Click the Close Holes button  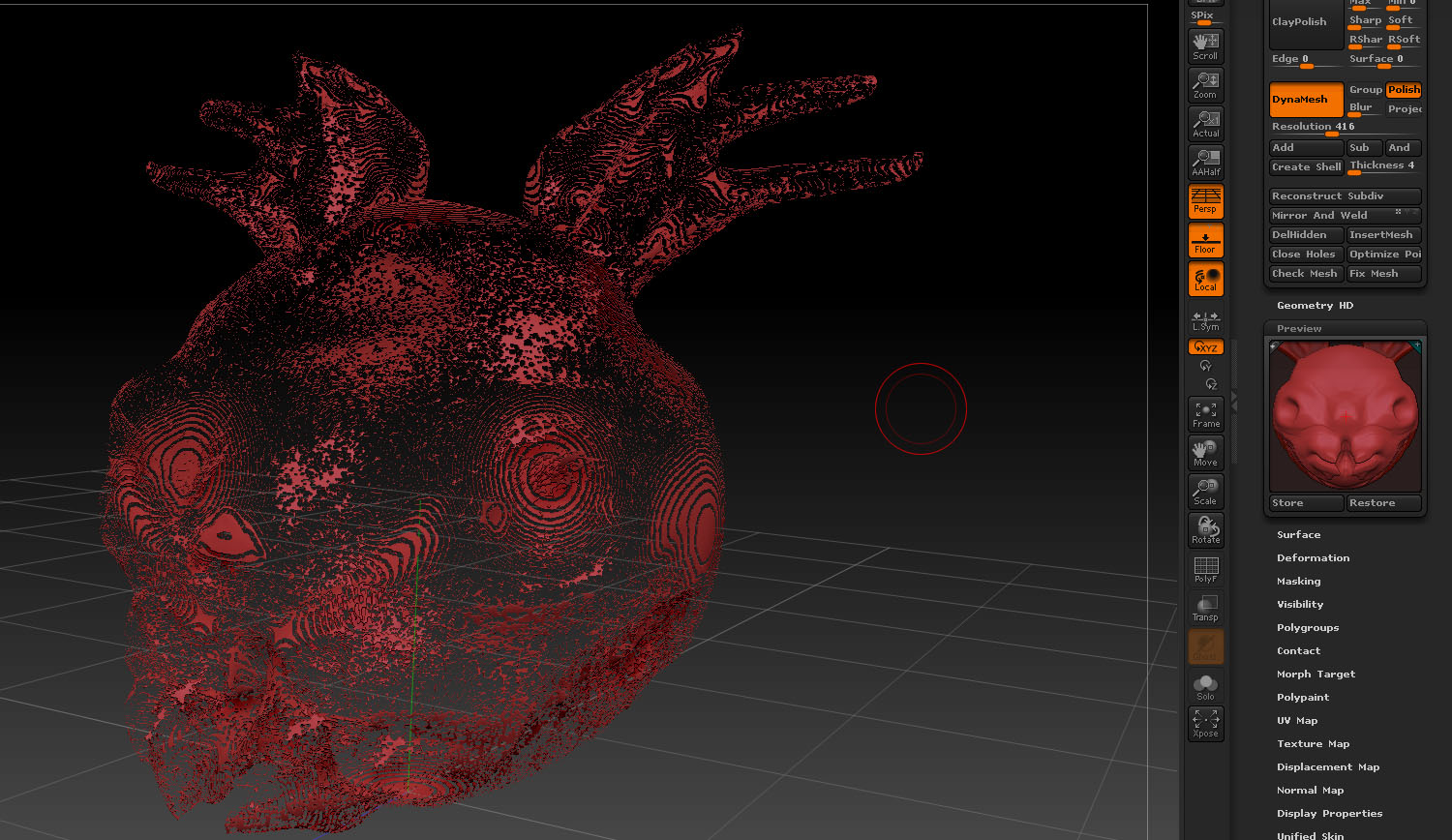tap(1306, 255)
